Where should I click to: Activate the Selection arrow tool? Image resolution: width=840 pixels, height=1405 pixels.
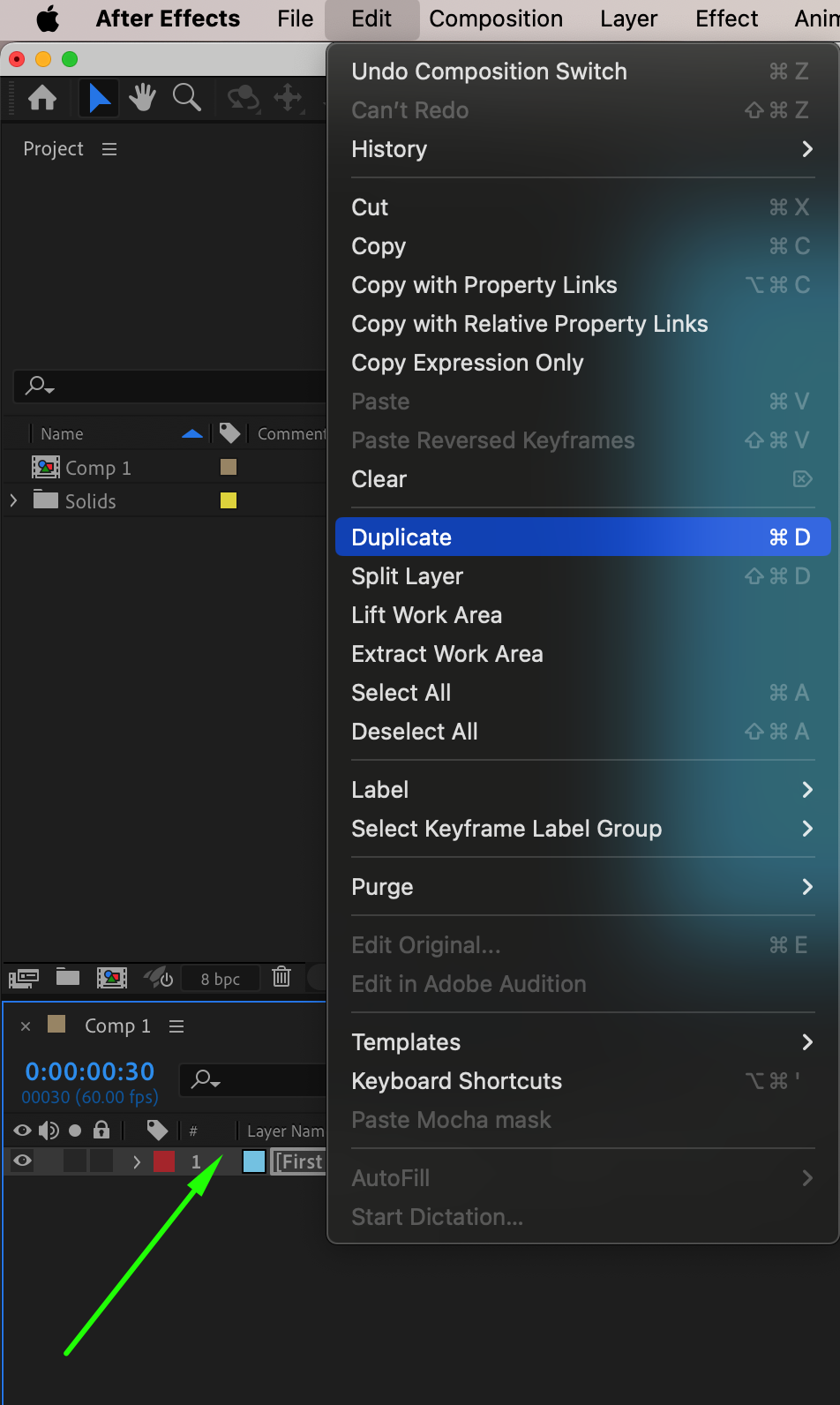pyautogui.click(x=100, y=97)
